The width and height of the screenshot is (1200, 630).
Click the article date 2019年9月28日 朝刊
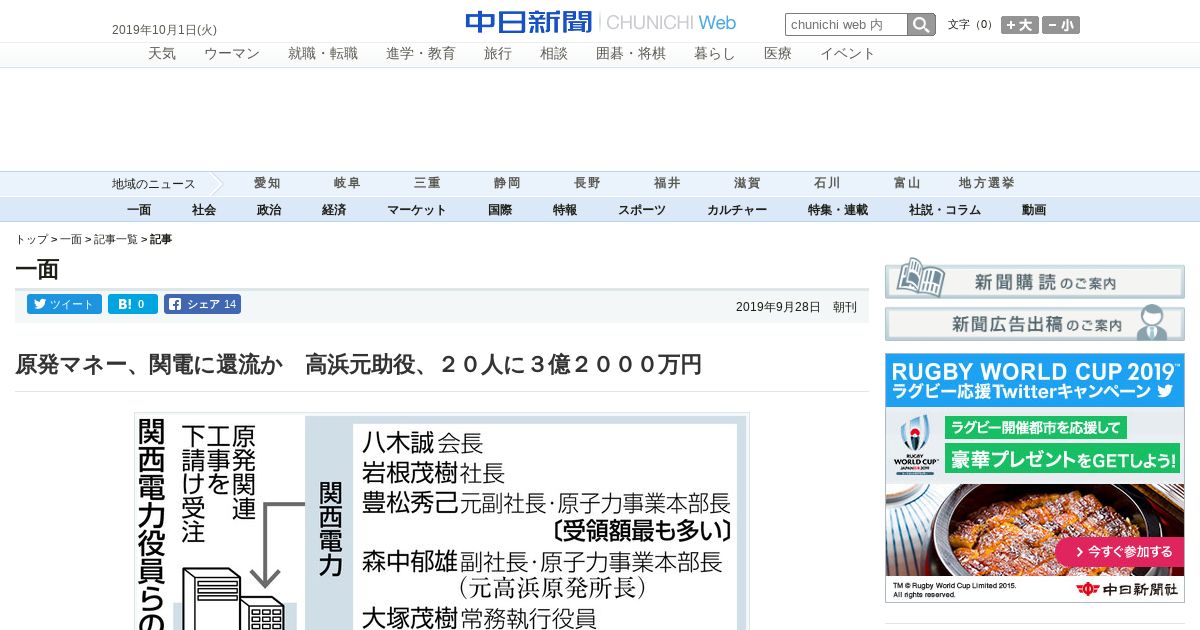796,307
